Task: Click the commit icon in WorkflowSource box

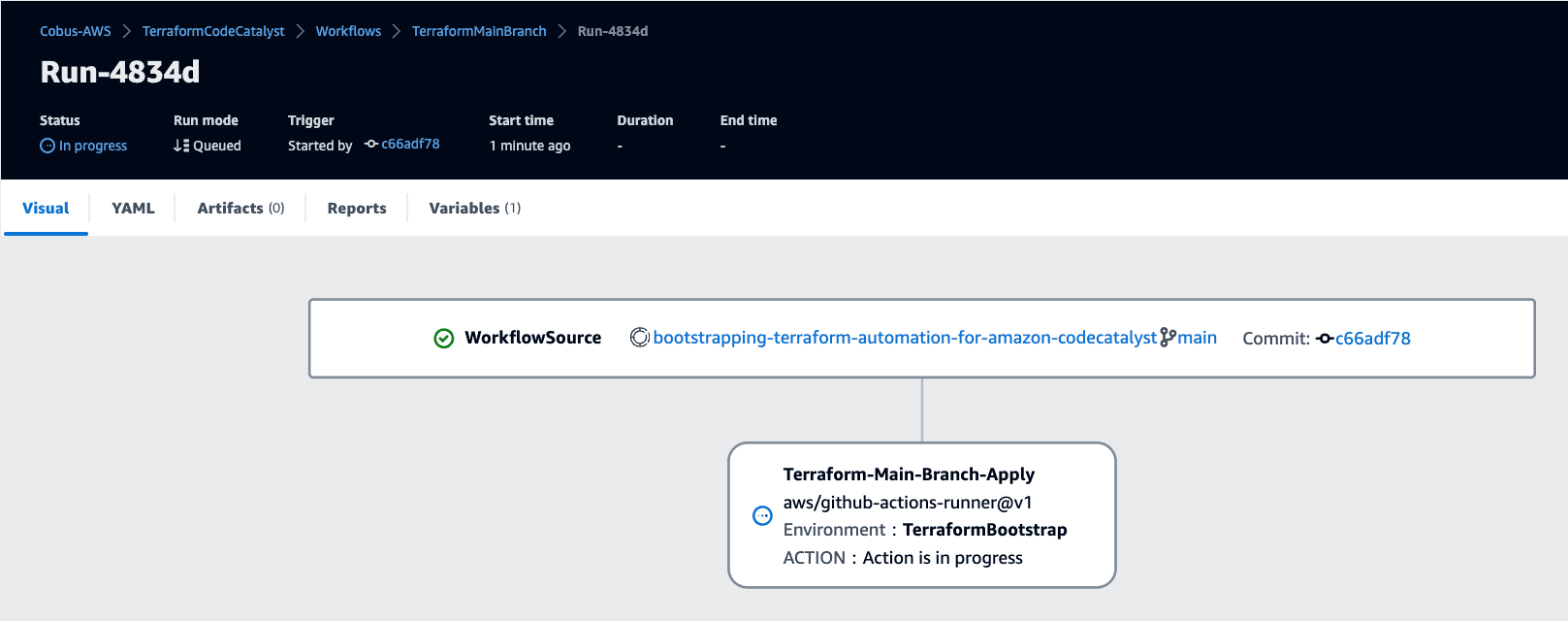Action: (1325, 339)
